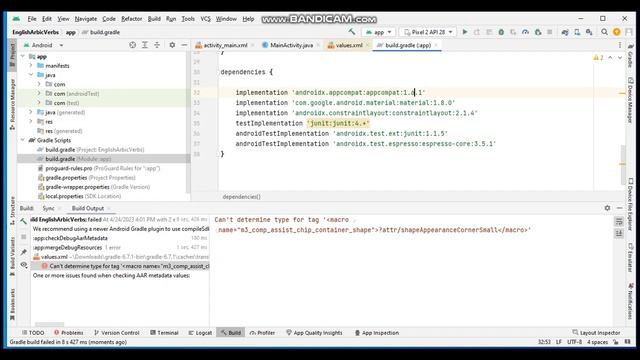Viewport: 640px width, 360px height.
Task: Toggle the Build Variants side panel
Action: (12, 256)
